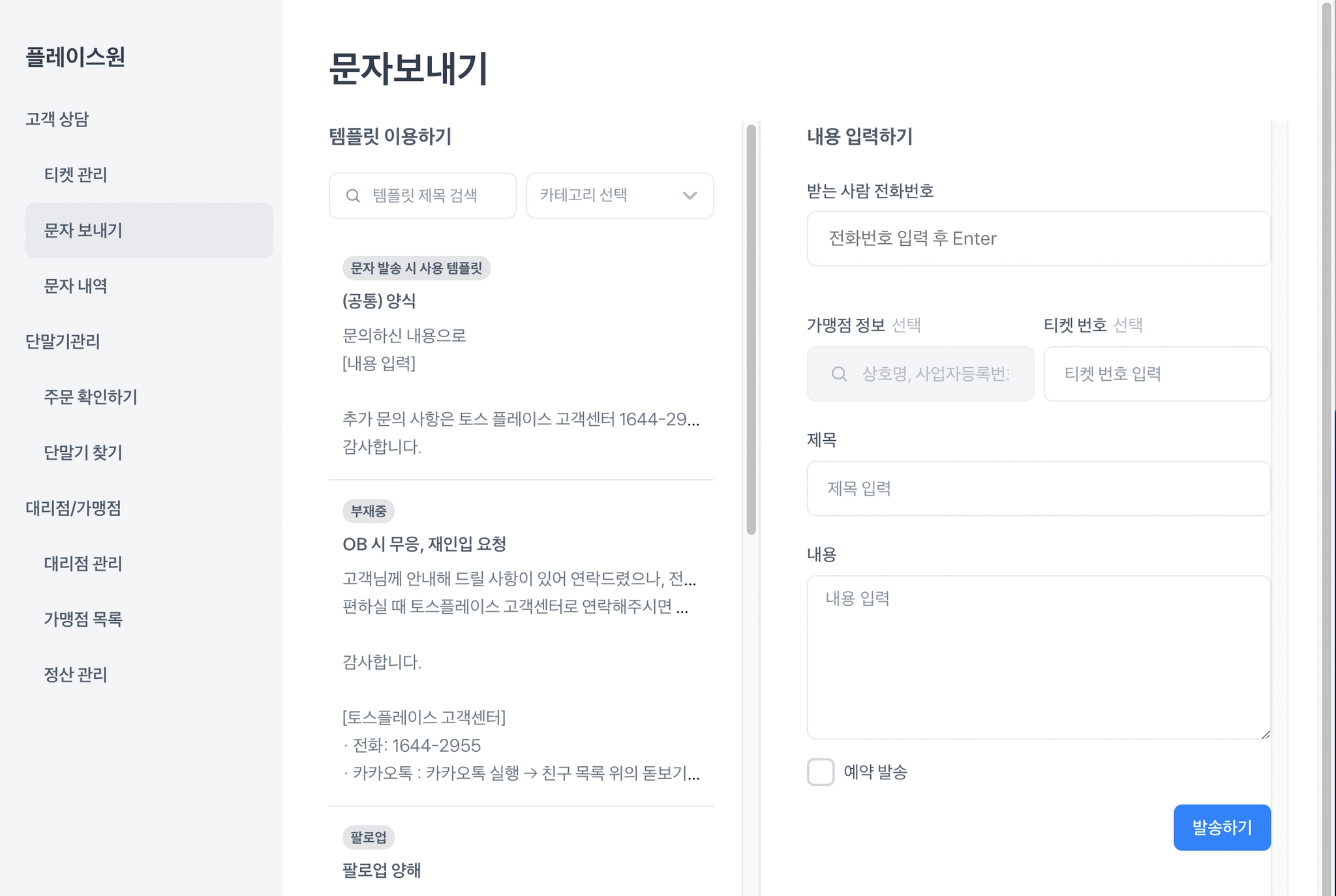
Task: Toggle the 예약 발송 checkbox
Action: pyautogui.click(x=821, y=772)
